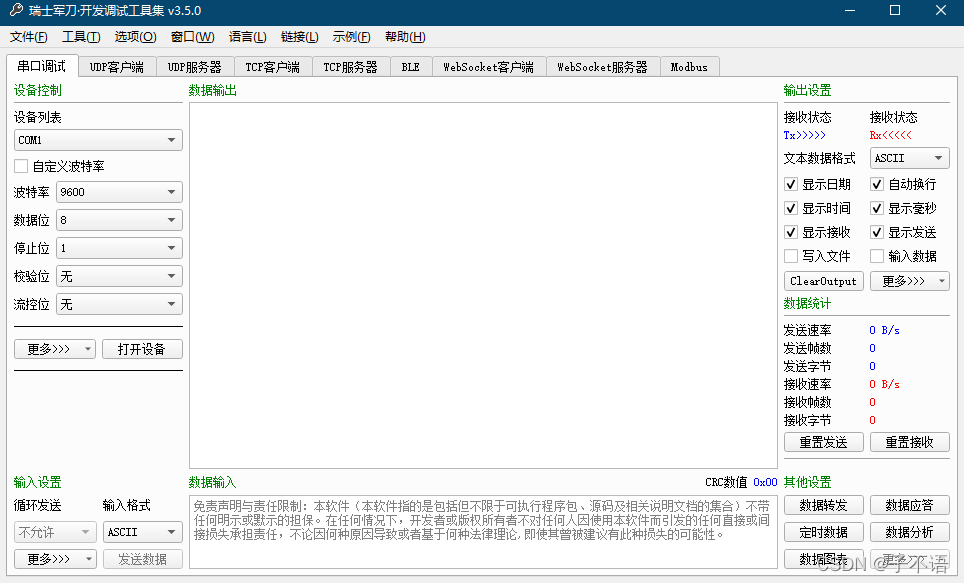Enable the 写入文件 checkbox
The image size is (964, 583).
click(791, 256)
